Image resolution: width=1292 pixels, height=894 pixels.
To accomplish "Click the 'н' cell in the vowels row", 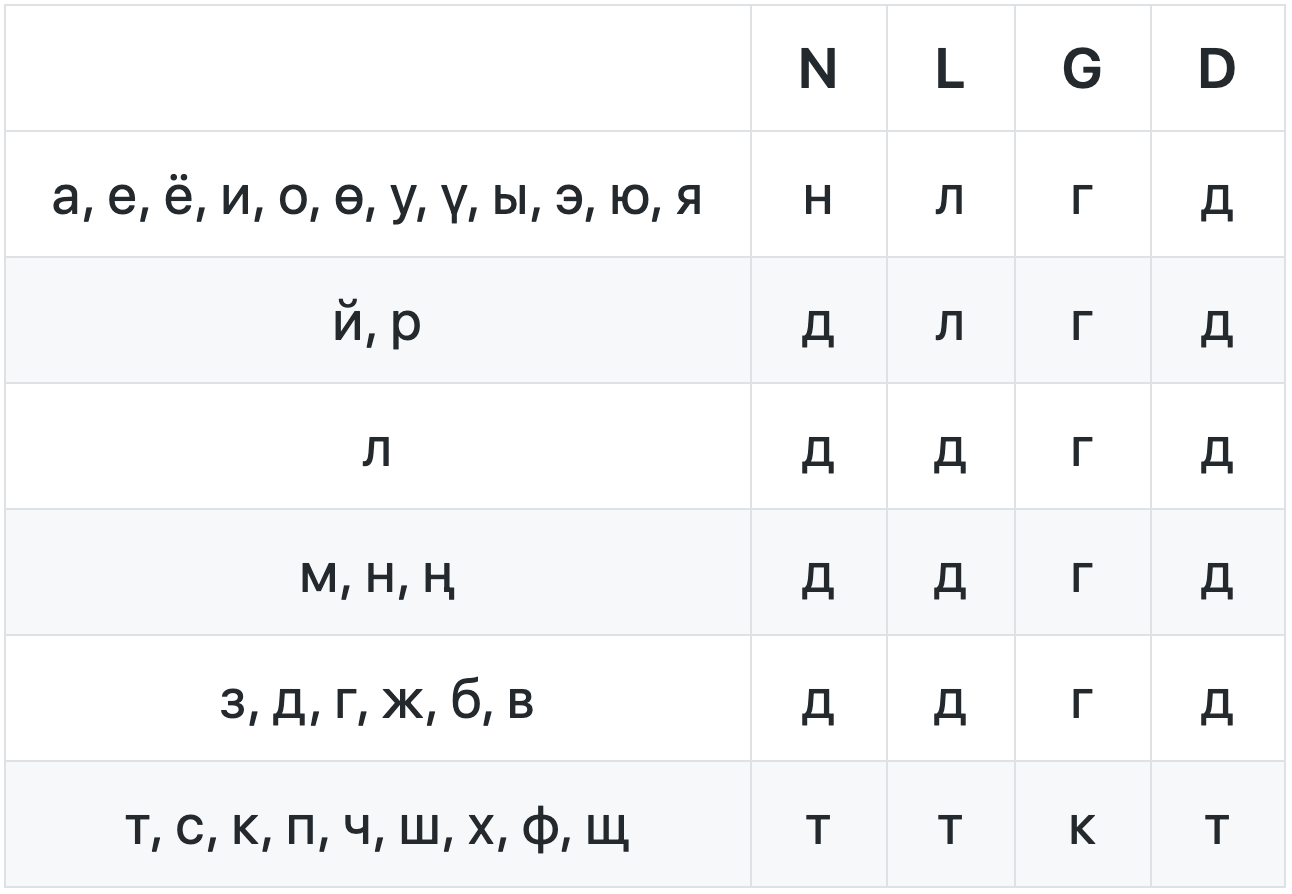I will coord(817,197).
